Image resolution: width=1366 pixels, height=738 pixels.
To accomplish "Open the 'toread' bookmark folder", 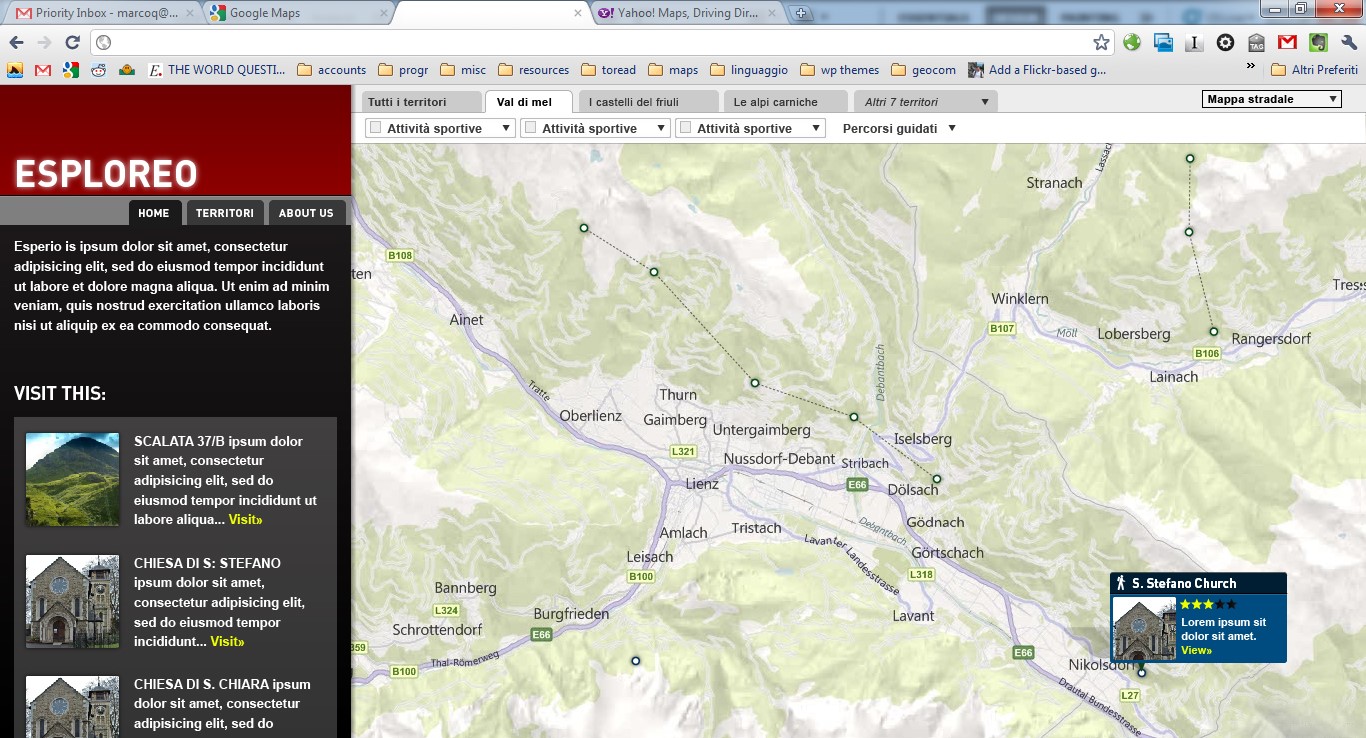I will click(x=608, y=70).
